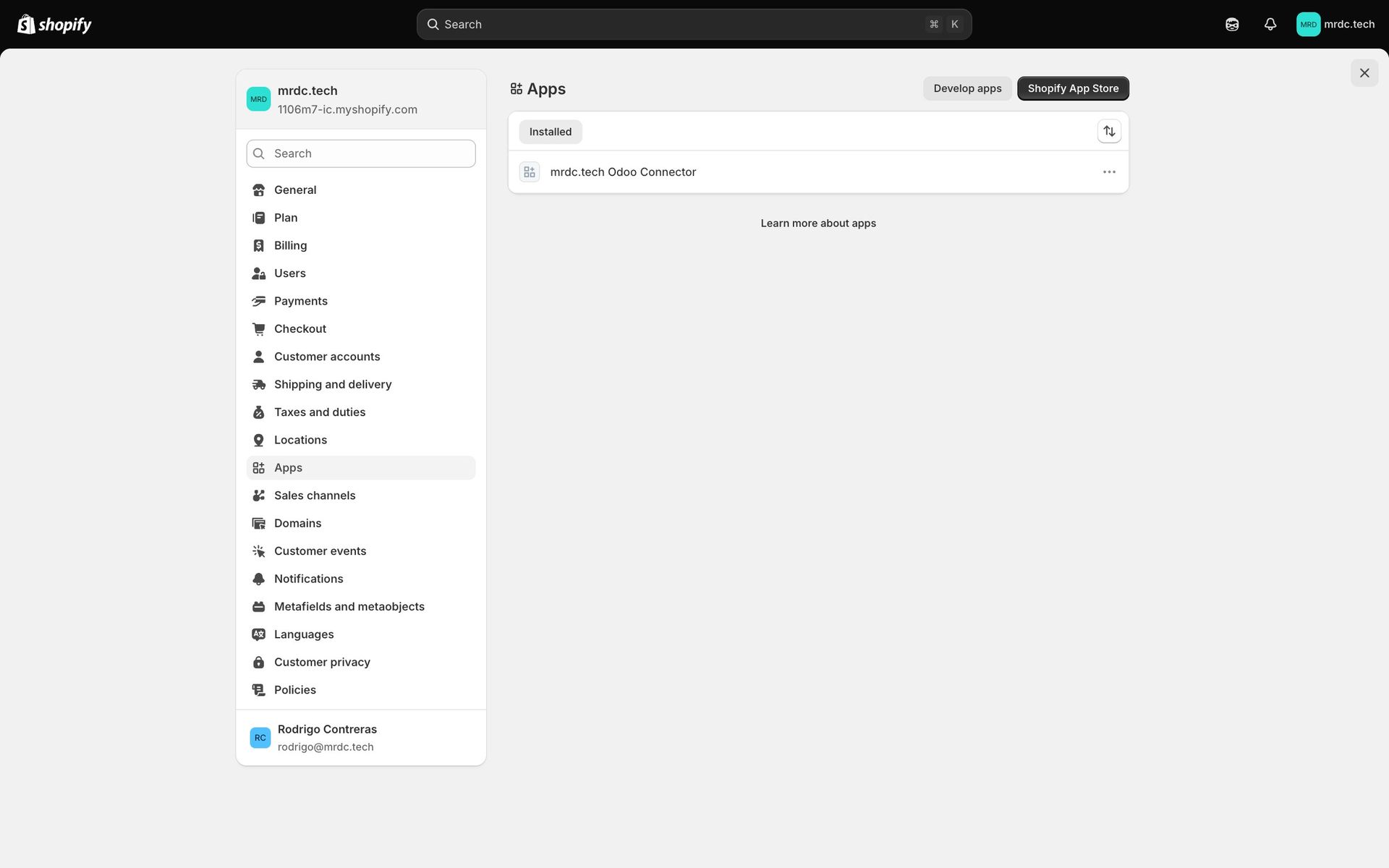The width and height of the screenshot is (1389, 868).
Task: Click the Shipping and delivery truck icon
Action: pos(258,385)
